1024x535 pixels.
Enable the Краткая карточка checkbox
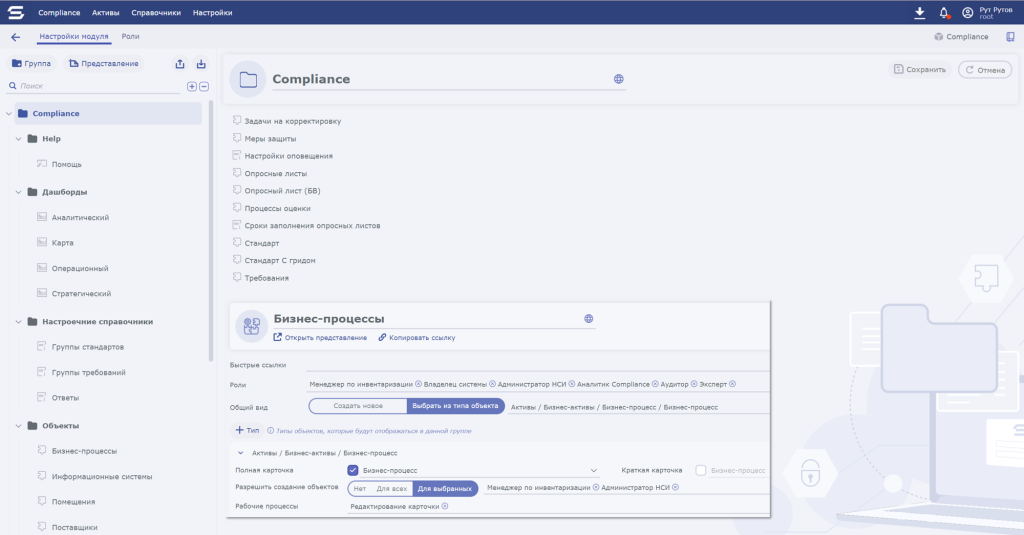[701, 470]
